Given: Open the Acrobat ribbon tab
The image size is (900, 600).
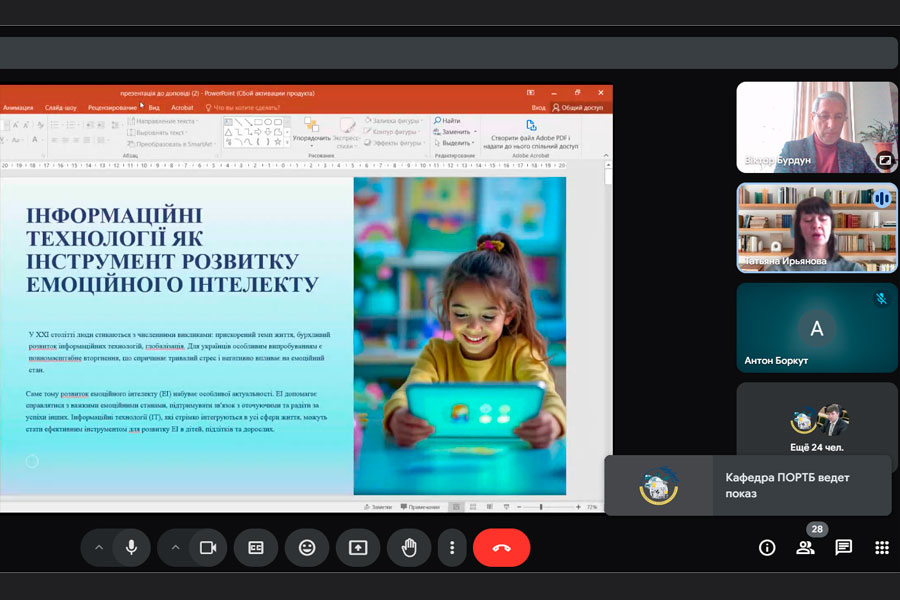Looking at the screenshot, I should tap(182, 107).
